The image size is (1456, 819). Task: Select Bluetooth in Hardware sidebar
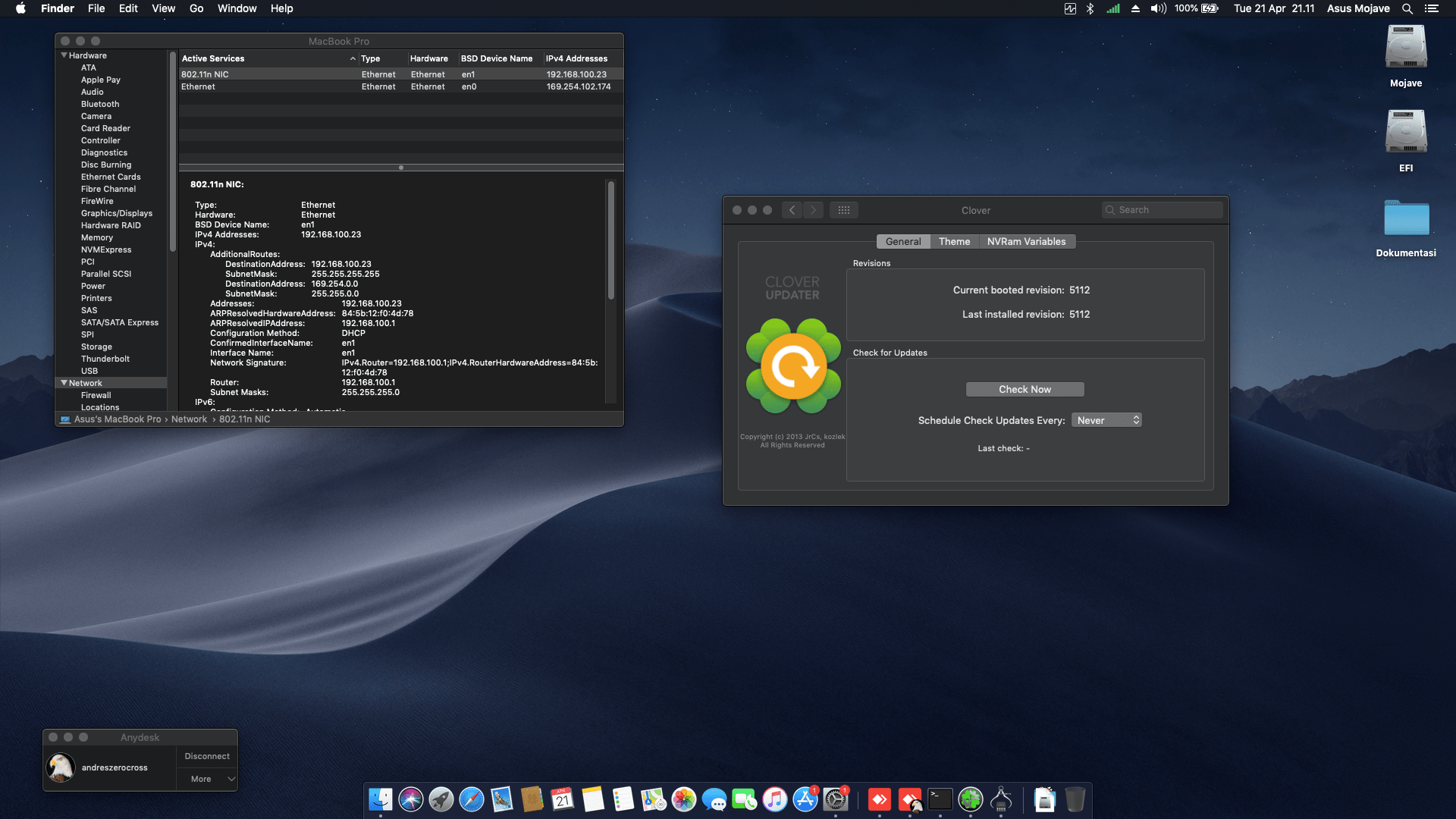[x=100, y=104]
